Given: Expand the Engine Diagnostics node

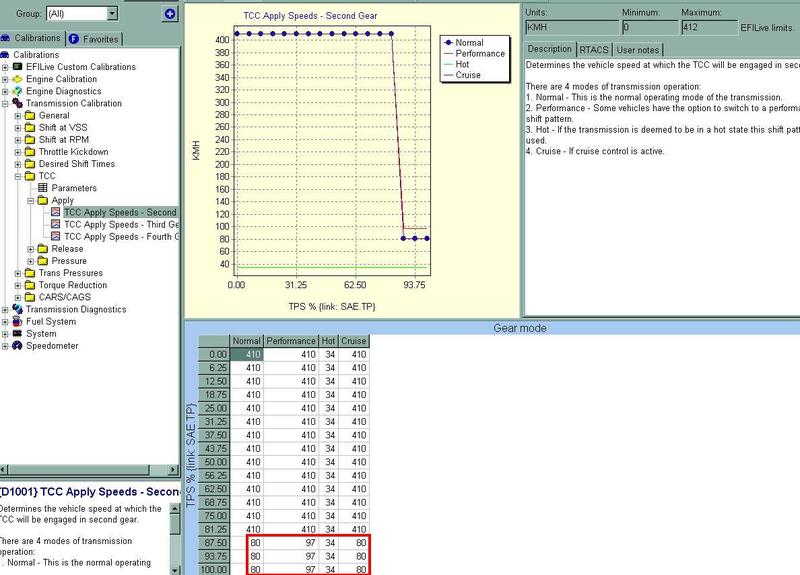Looking at the screenshot, I should [x=5, y=91].
